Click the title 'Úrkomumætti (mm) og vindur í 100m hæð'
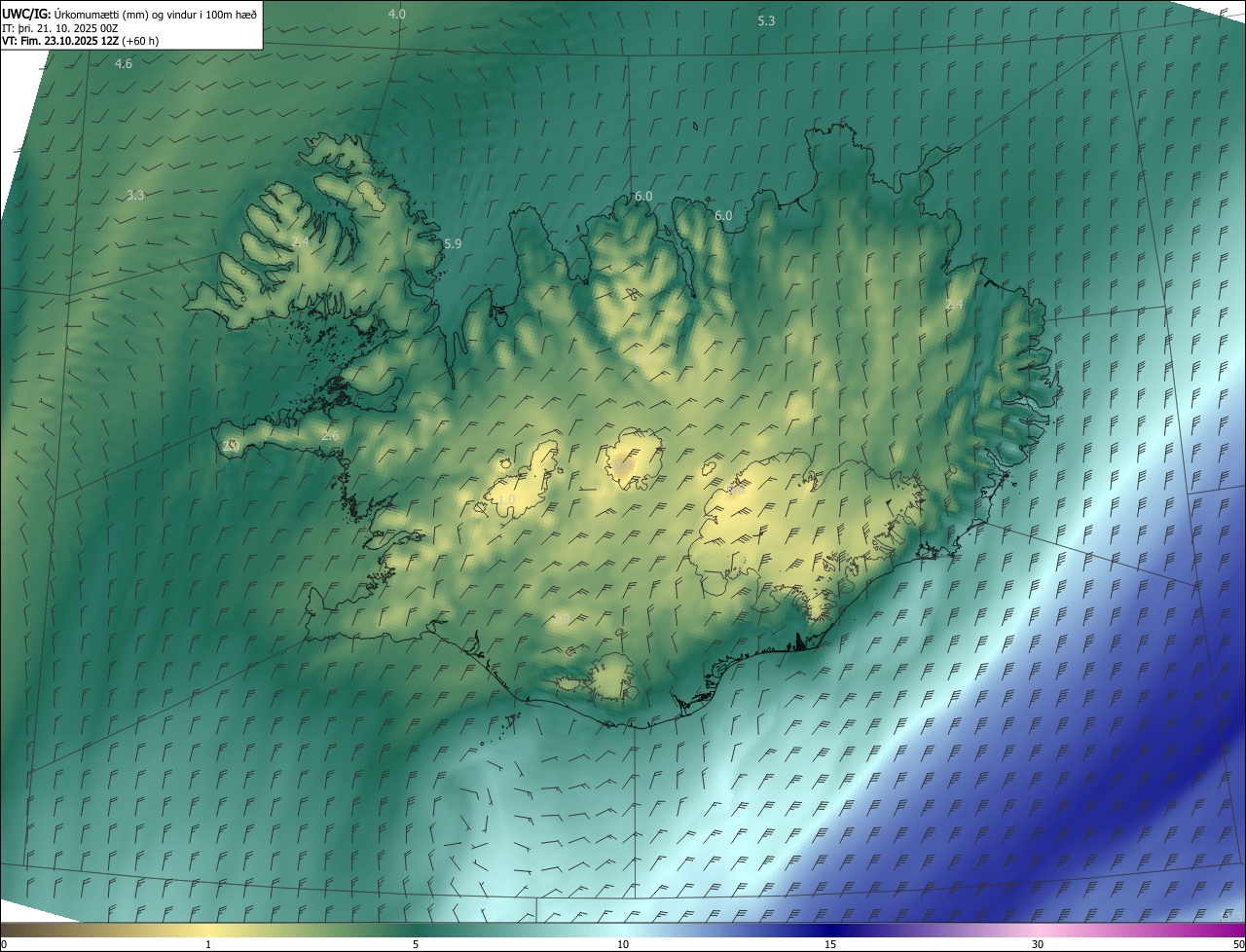Viewport: 1246px width, 952px height. click(x=154, y=14)
